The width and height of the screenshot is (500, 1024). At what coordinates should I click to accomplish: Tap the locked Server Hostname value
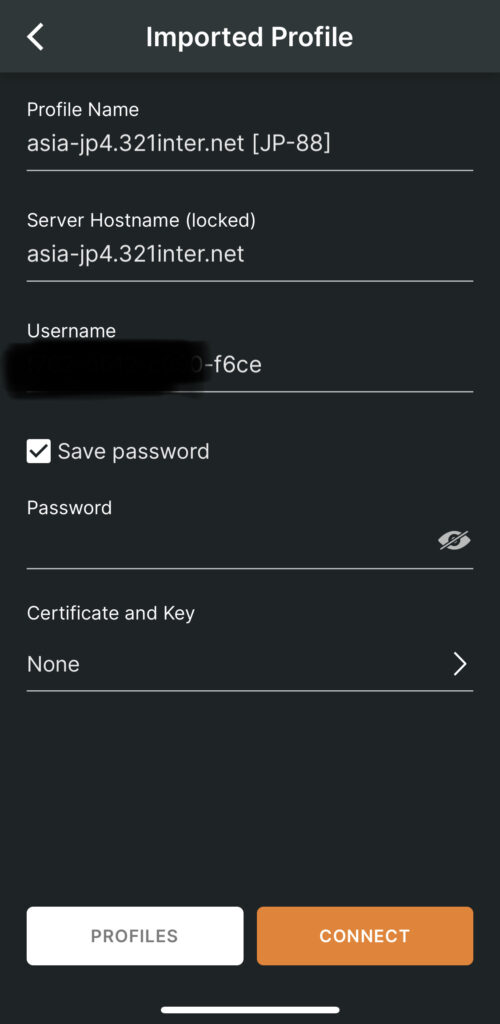coord(136,254)
